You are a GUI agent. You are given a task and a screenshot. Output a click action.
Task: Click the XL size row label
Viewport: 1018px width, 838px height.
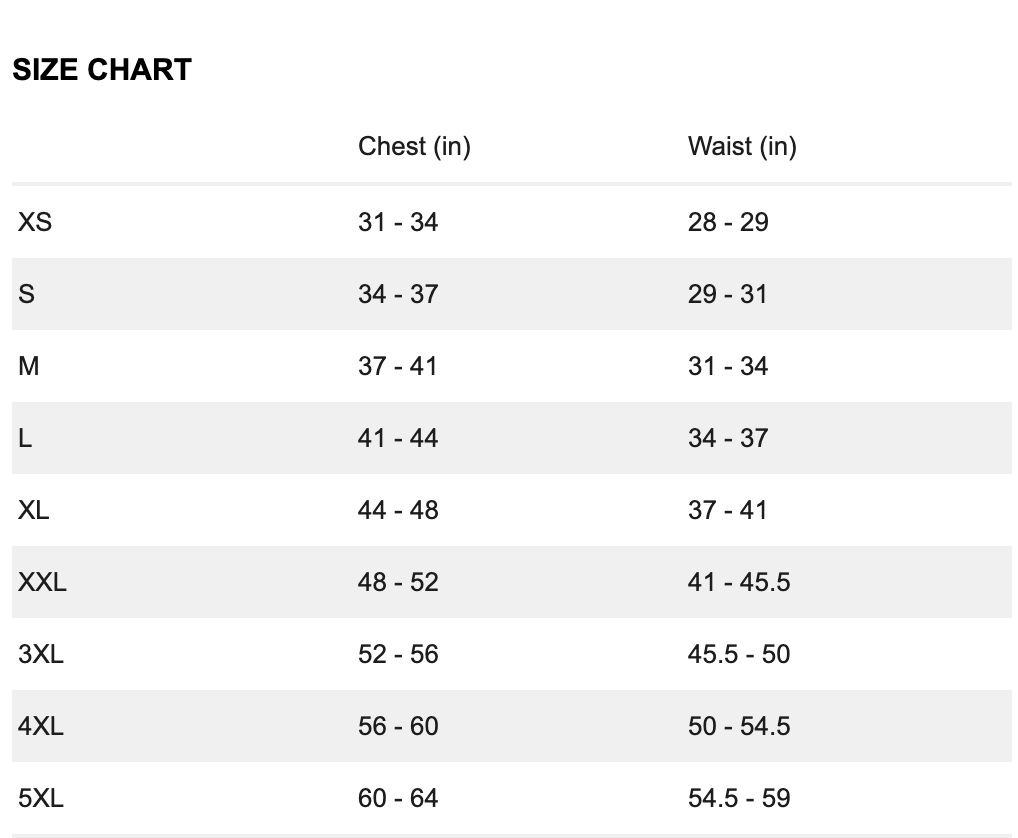pyautogui.click(x=33, y=510)
